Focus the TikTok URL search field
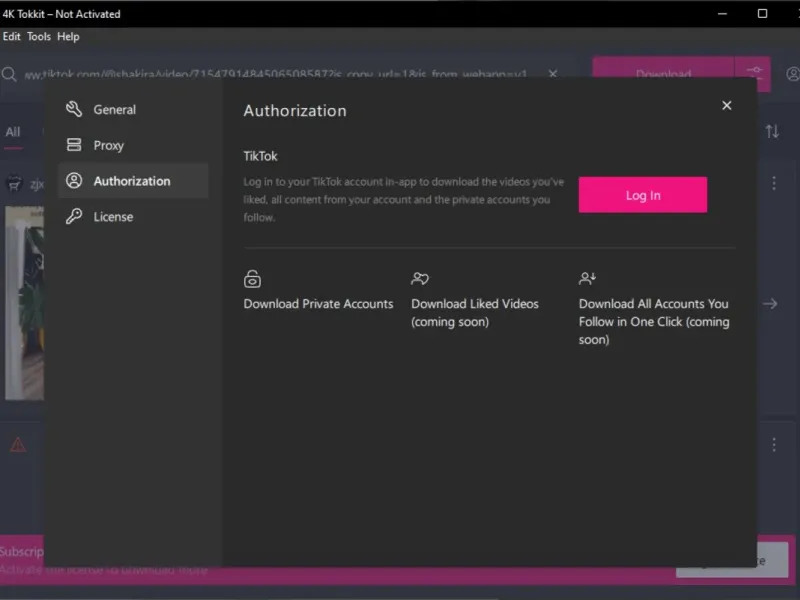Image resolution: width=800 pixels, height=600 pixels. [x=276, y=74]
